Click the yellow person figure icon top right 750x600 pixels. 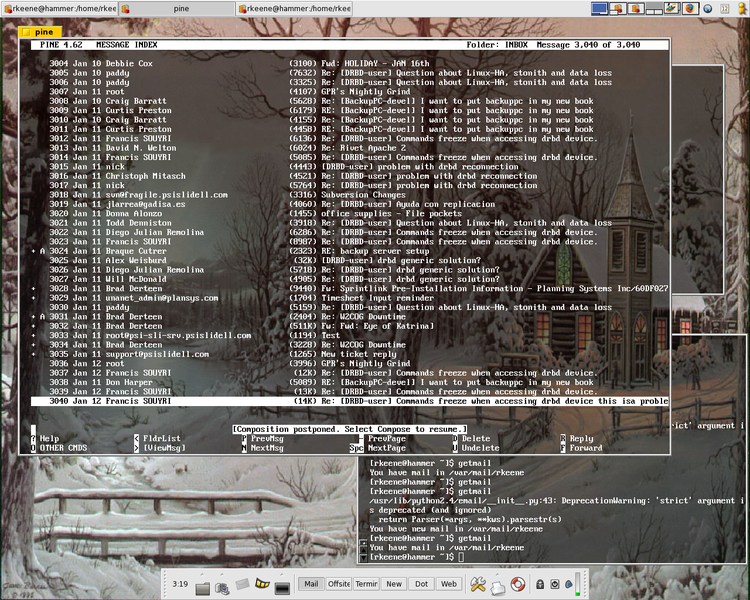(742, 8)
